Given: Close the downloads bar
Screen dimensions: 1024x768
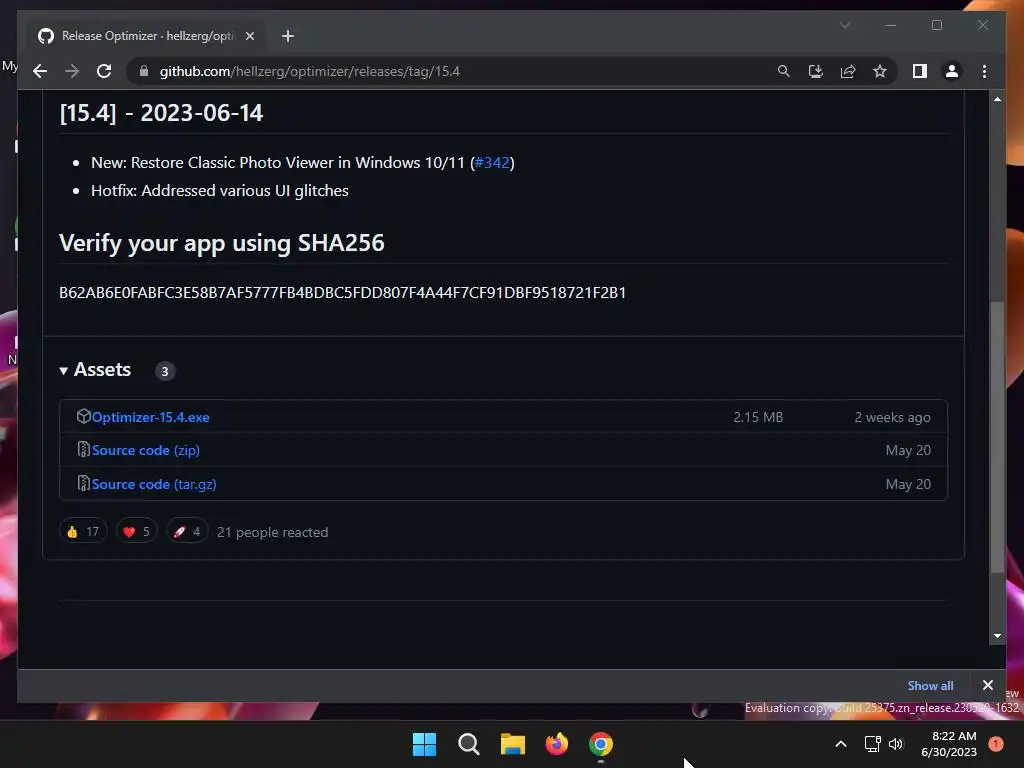Looking at the screenshot, I should click(987, 685).
